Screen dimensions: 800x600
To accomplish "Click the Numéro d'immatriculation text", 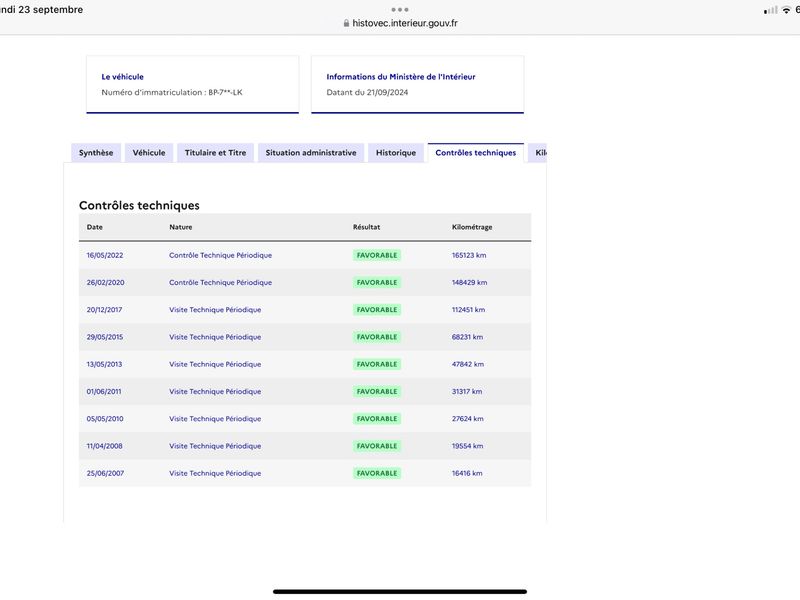I will pos(172,92).
